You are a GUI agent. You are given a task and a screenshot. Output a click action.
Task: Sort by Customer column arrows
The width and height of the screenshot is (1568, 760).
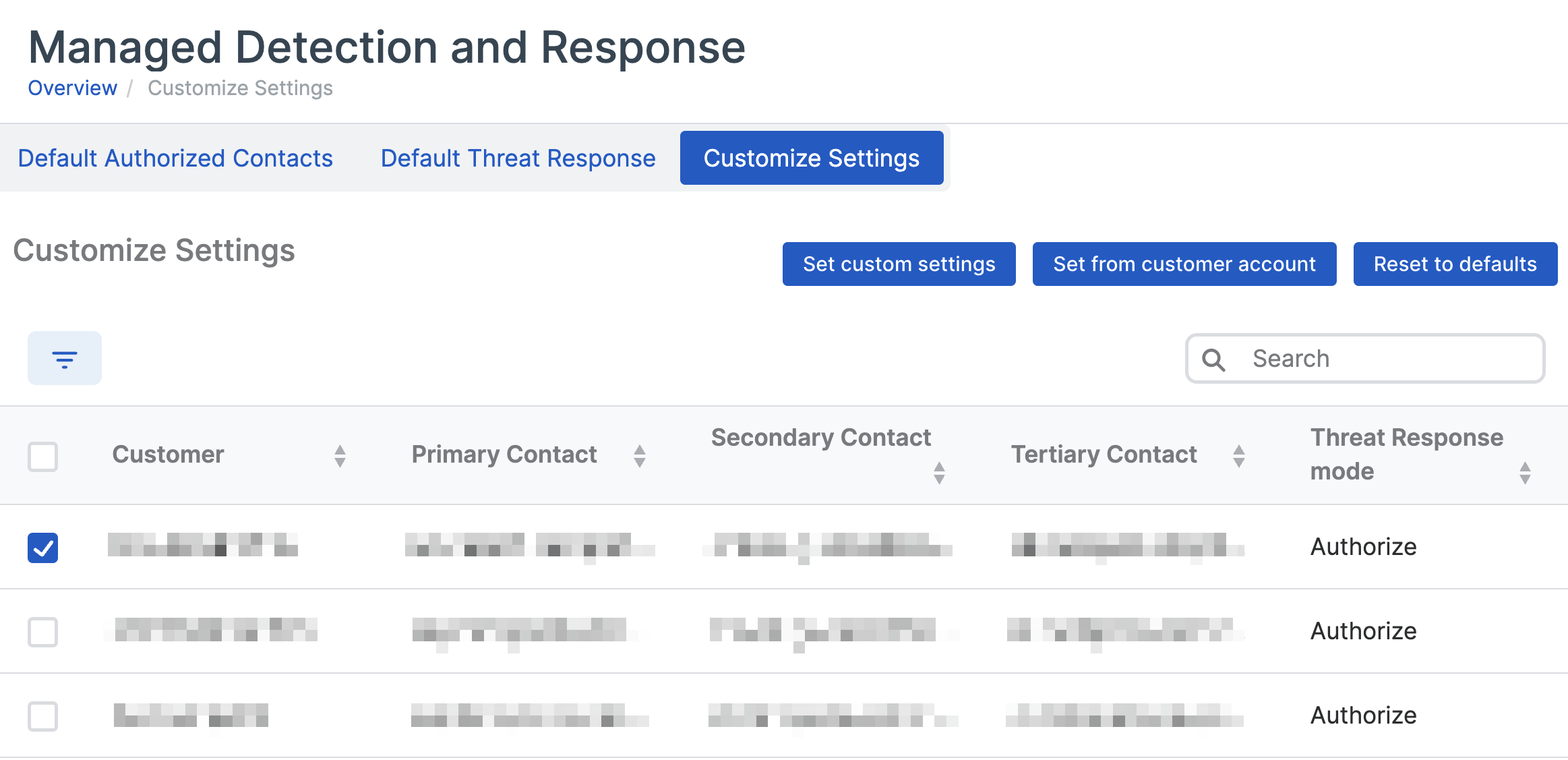tap(340, 456)
